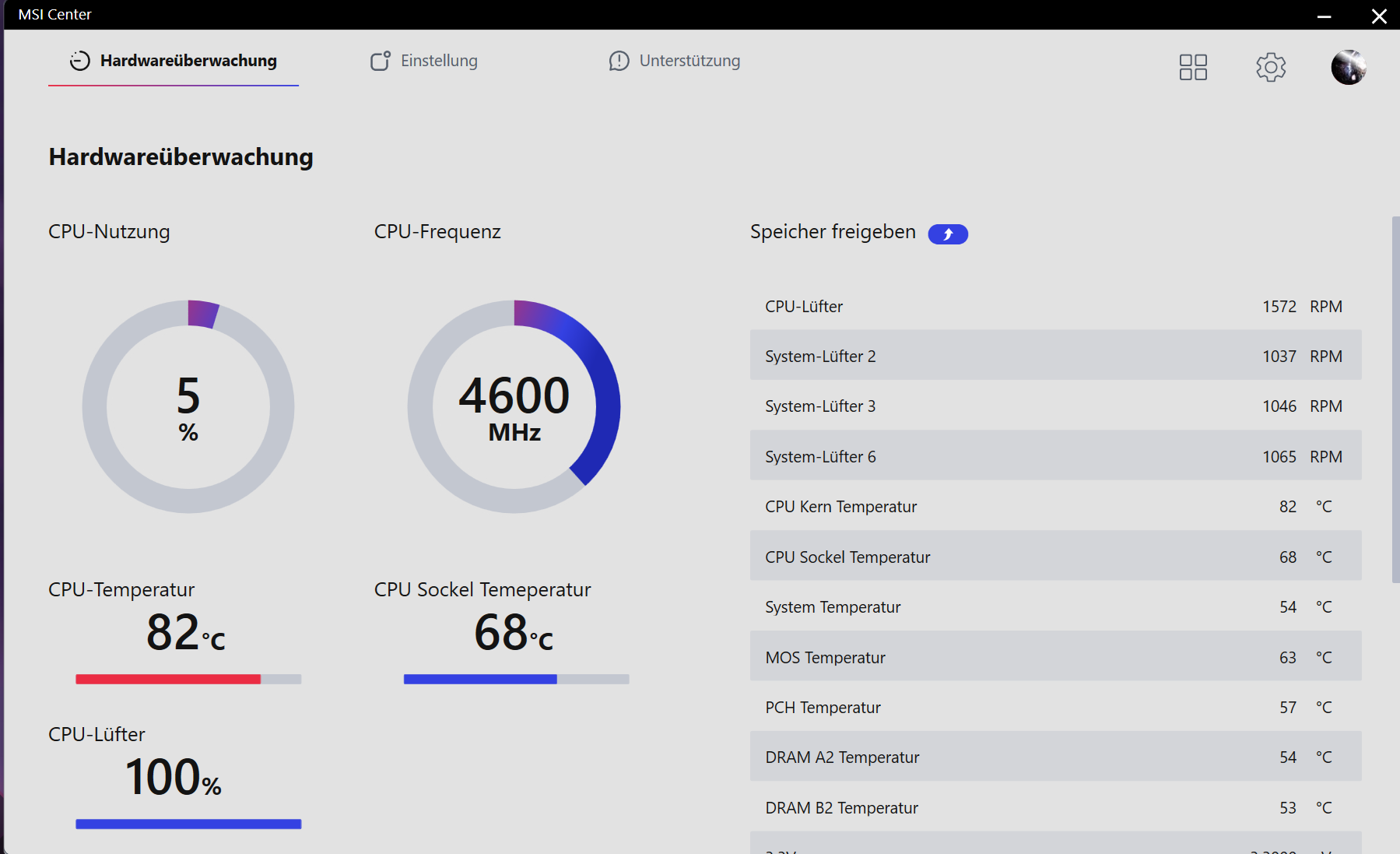Screen dimensions: 1400x854
Task: Open the user profile avatar
Action: click(x=1349, y=67)
